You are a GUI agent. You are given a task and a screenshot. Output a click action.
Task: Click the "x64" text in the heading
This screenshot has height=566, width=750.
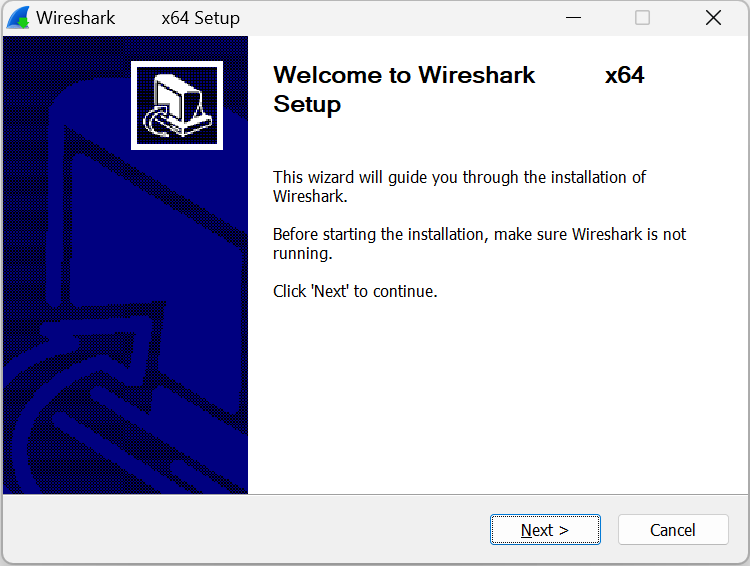624,75
